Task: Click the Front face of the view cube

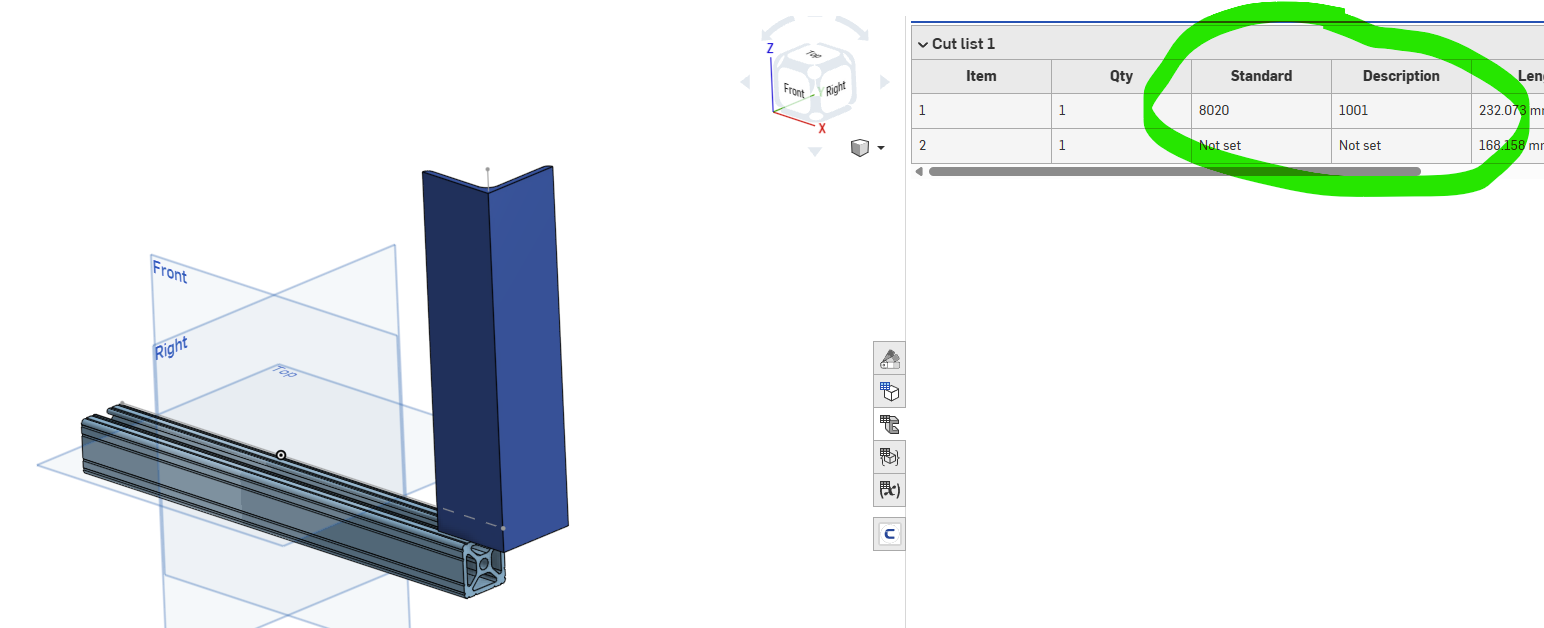Action: (x=794, y=90)
